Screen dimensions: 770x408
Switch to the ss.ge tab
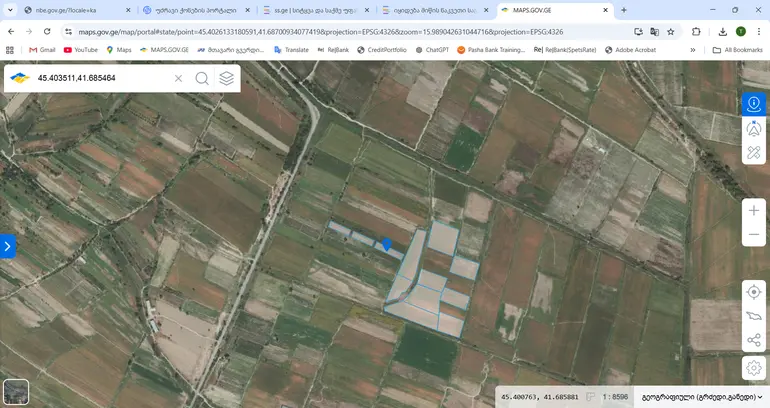(314, 10)
